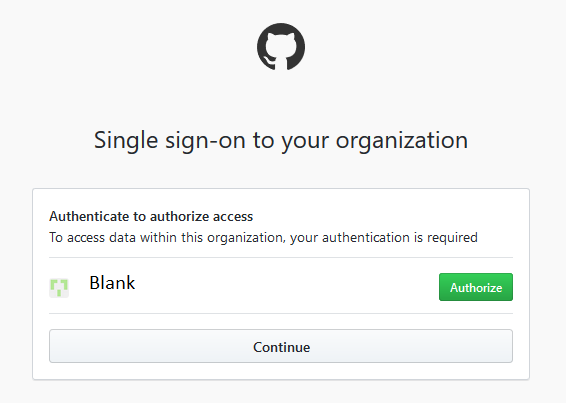
Task: Click the bold card header about authorizing access
Action: (151, 216)
